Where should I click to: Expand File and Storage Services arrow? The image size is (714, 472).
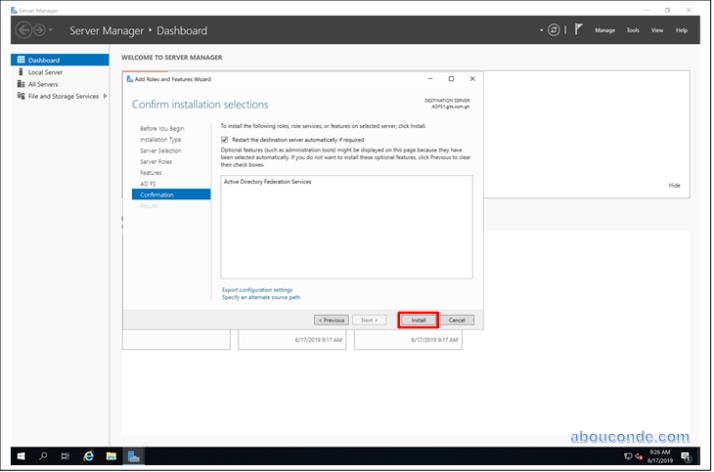click(x=105, y=96)
